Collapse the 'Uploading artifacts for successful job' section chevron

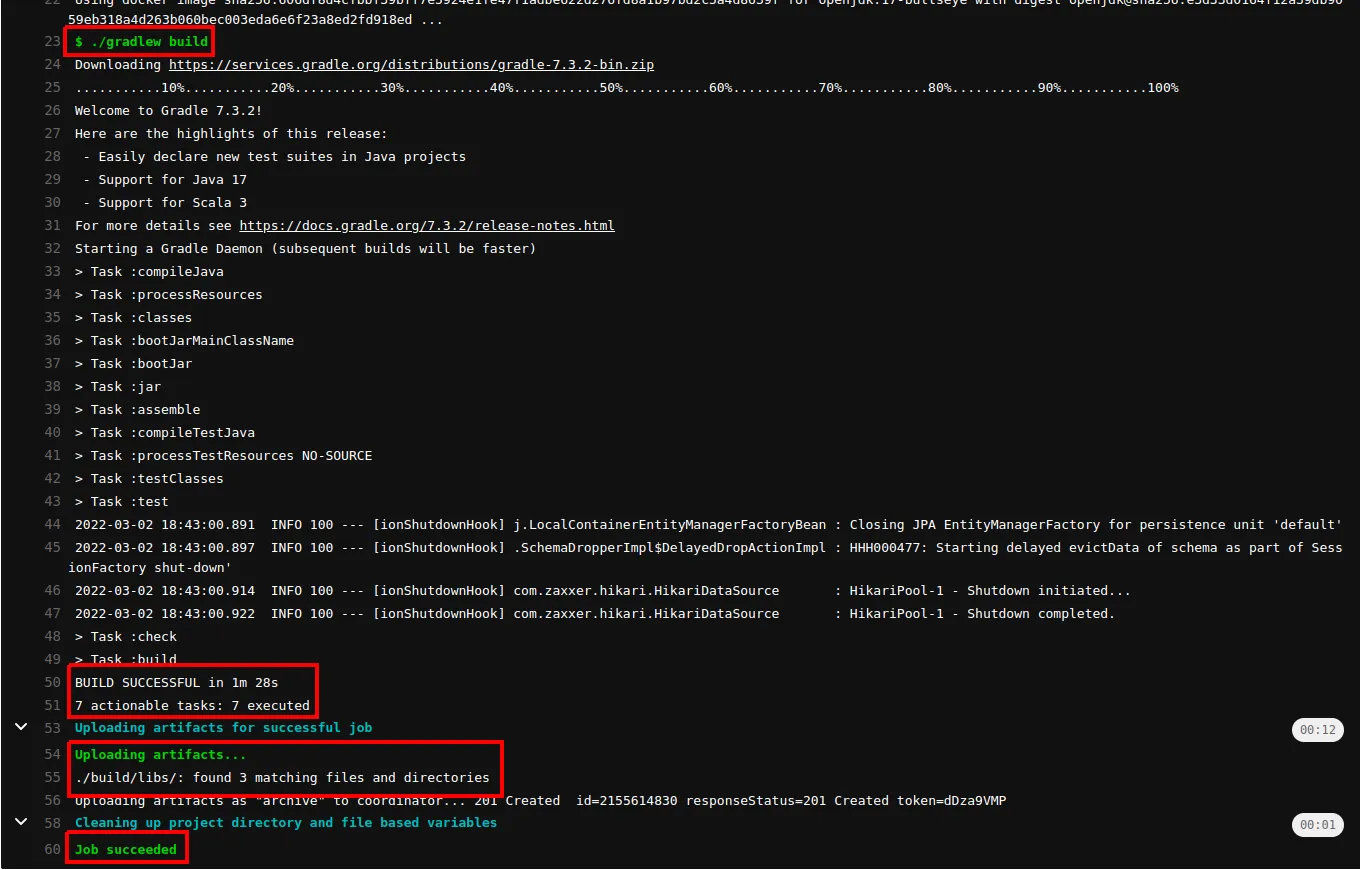click(x=21, y=727)
